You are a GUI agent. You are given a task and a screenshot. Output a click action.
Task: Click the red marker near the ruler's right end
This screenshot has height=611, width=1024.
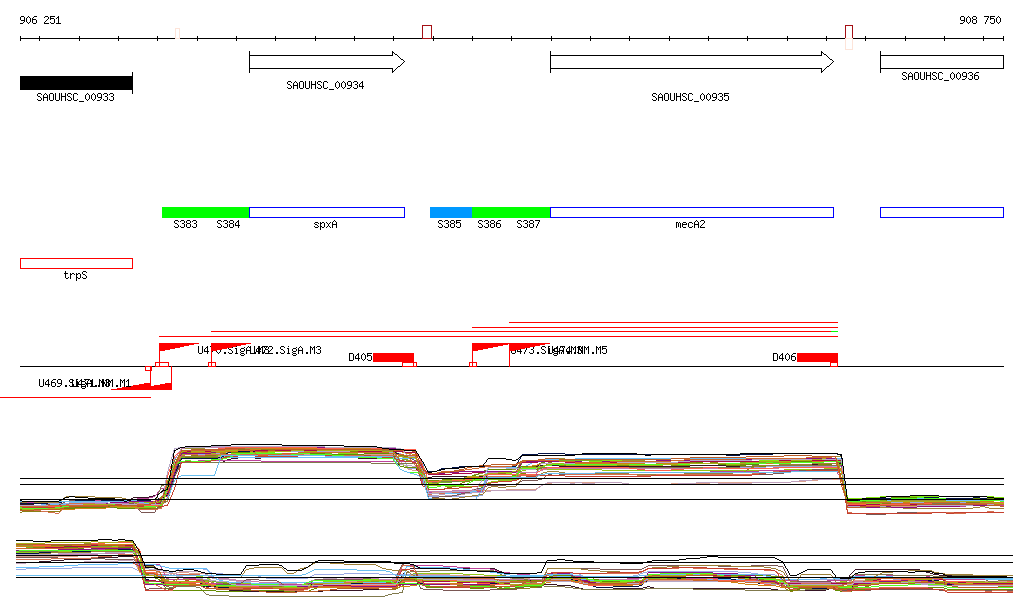click(849, 31)
